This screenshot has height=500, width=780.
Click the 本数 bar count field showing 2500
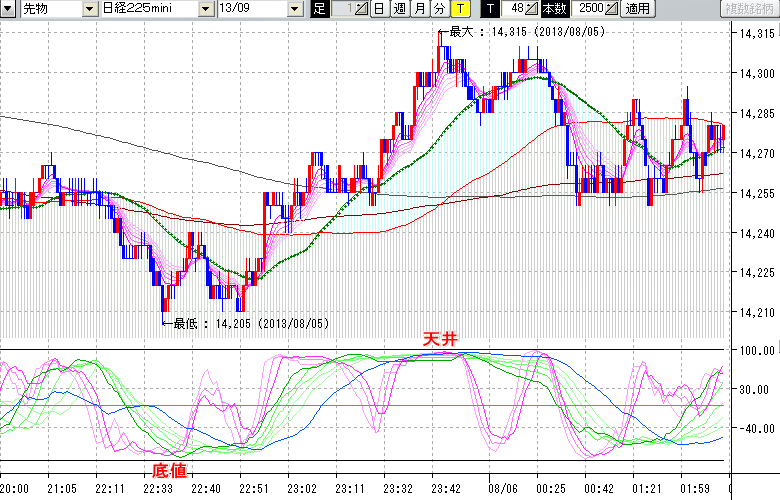590,9
